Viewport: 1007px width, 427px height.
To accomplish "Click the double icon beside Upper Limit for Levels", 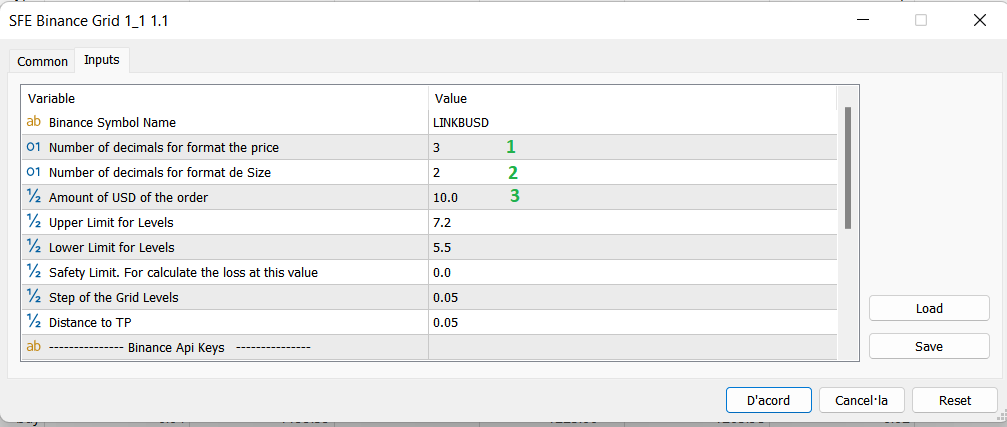I will tap(33, 222).
